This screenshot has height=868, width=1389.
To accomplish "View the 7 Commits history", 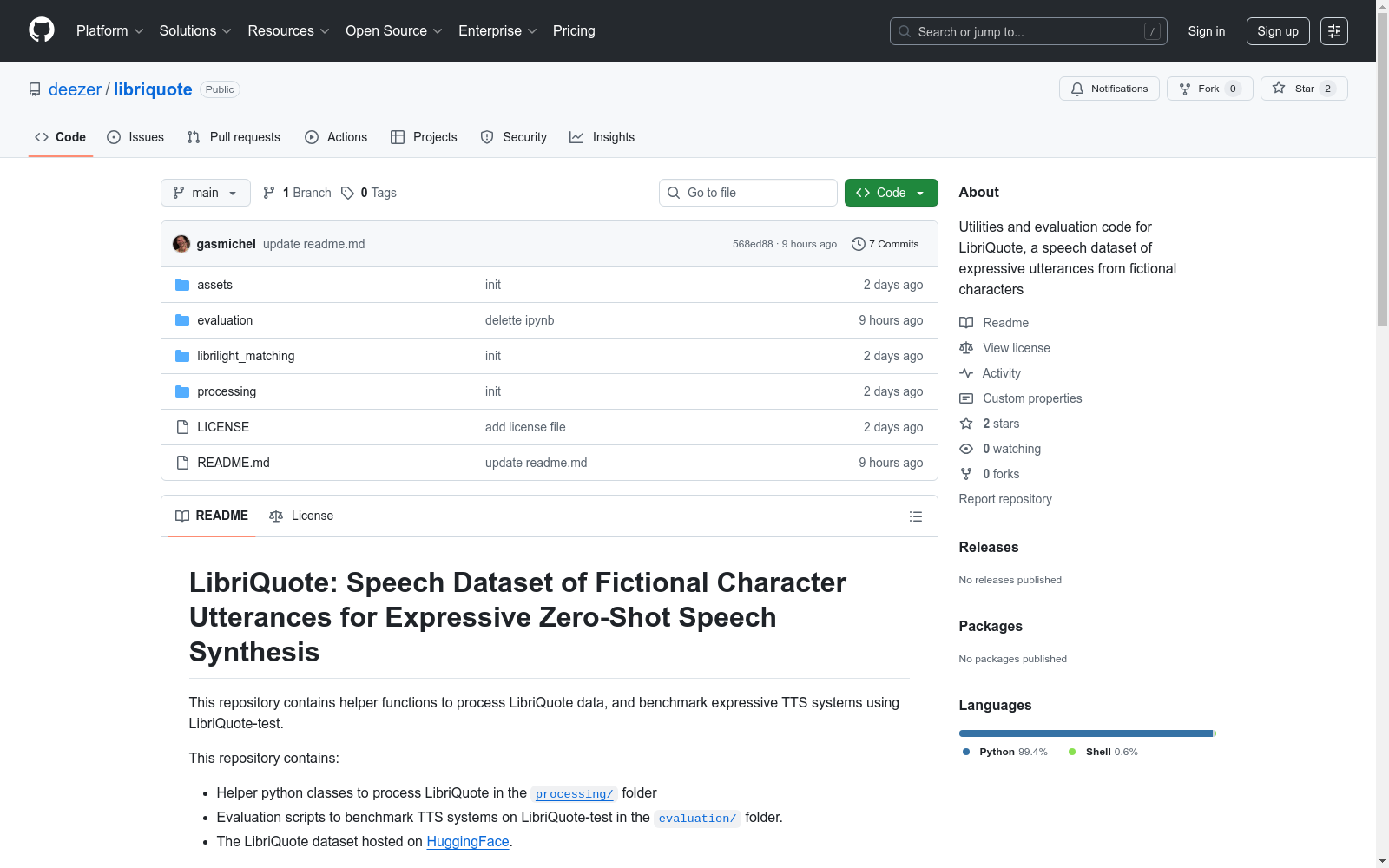I will (885, 244).
